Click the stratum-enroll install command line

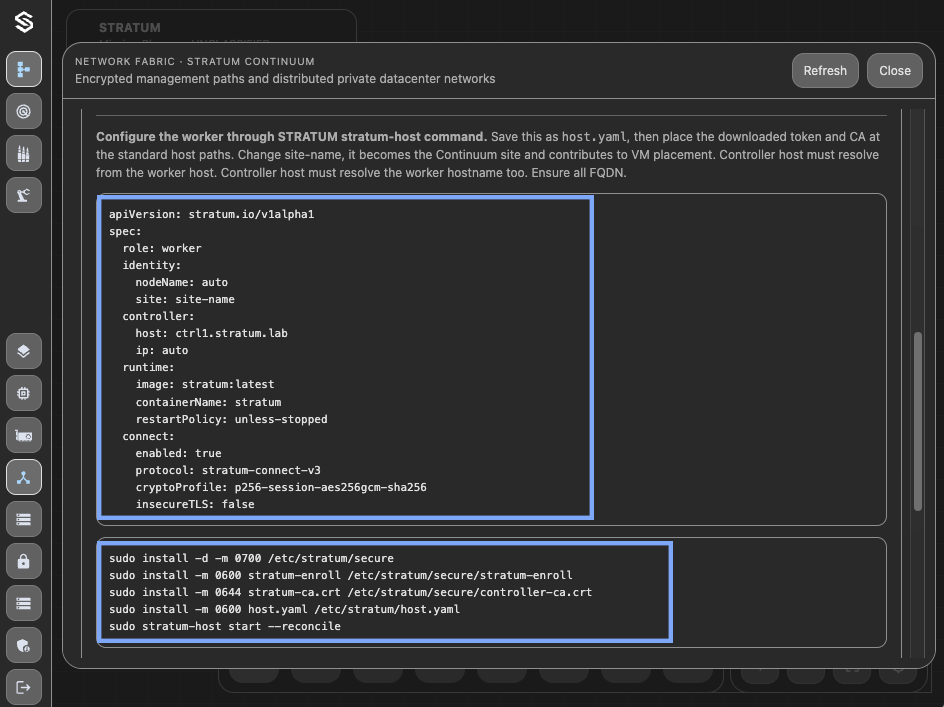pos(341,575)
